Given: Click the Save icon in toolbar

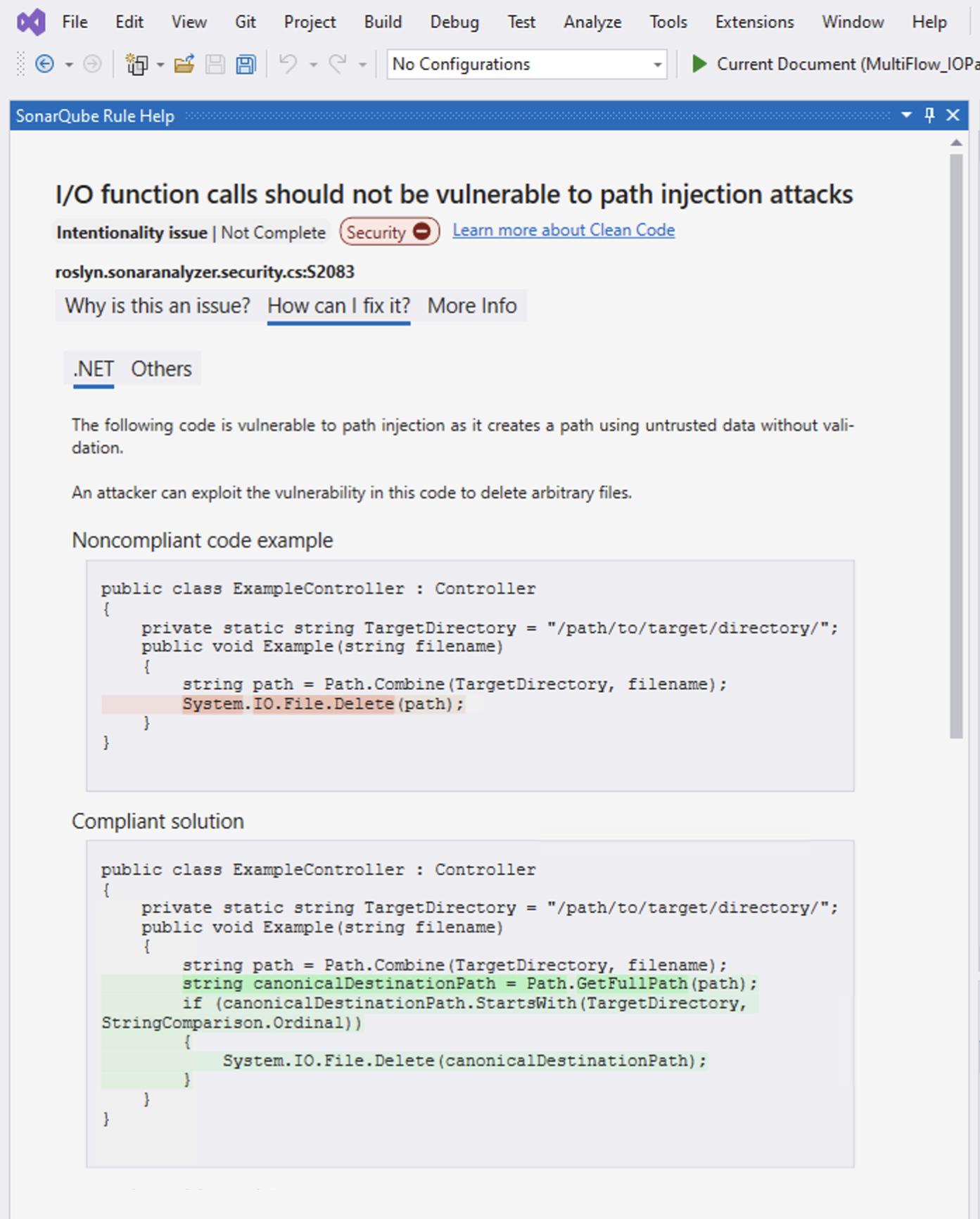Looking at the screenshot, I should tap(215, 65).
